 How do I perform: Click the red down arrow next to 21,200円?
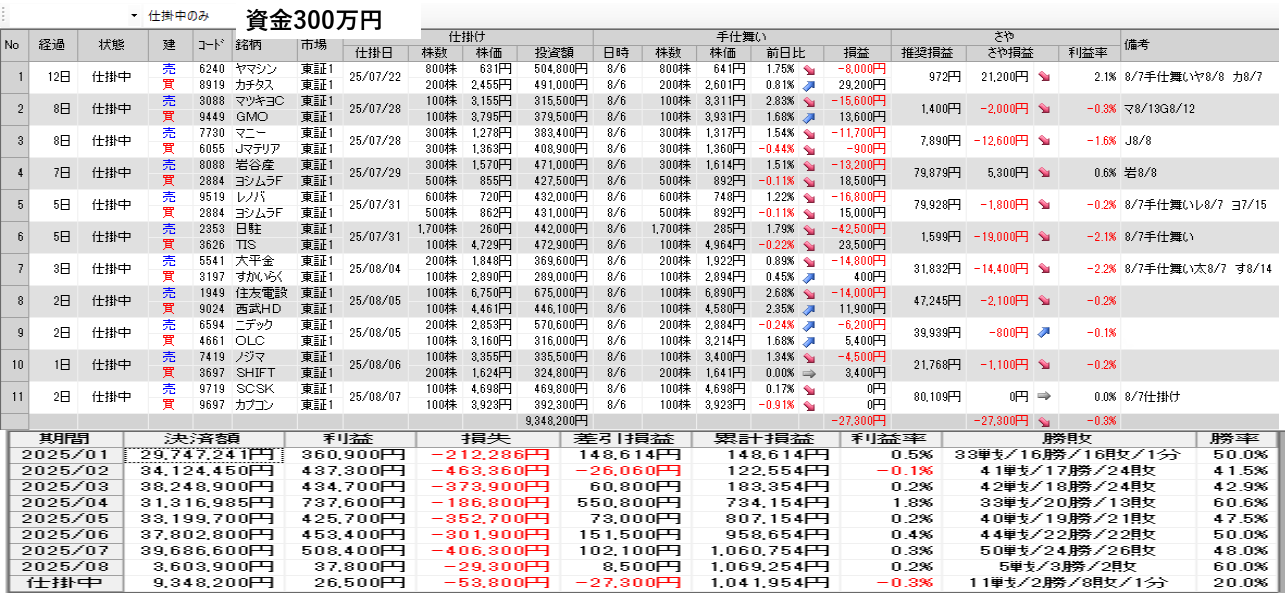pos(1044,77)
